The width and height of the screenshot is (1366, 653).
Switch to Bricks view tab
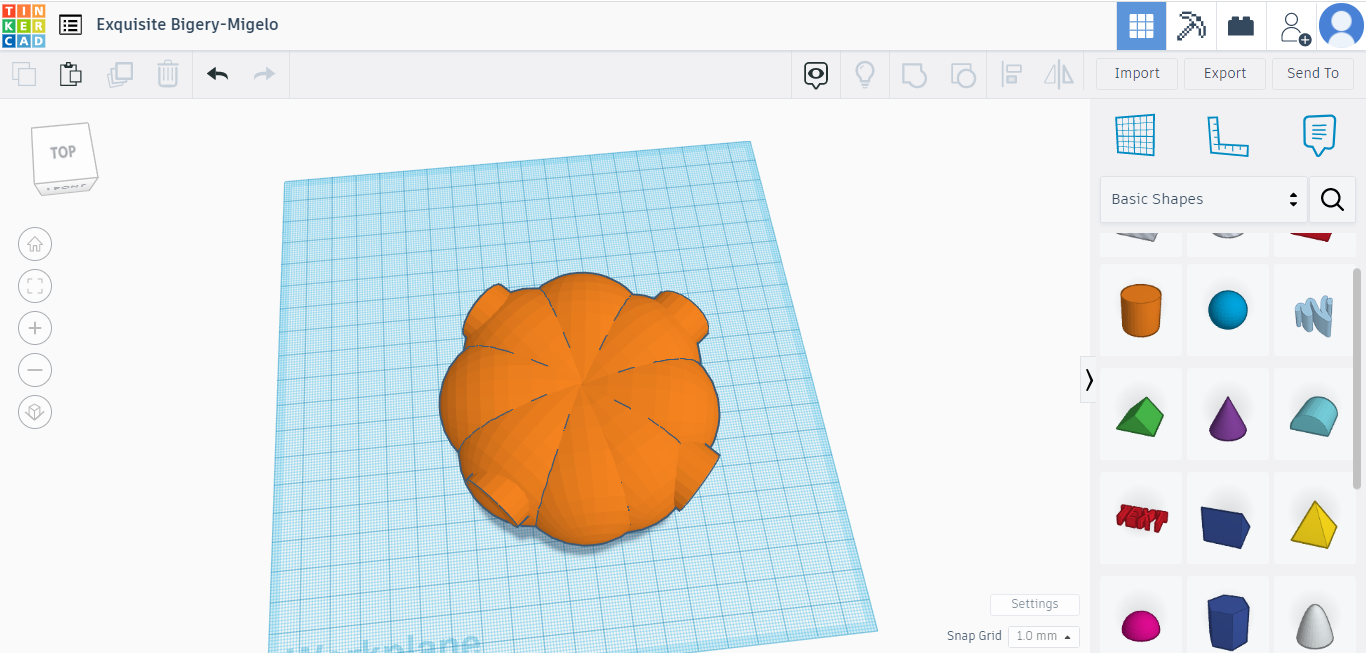[x=1241, y=26]
